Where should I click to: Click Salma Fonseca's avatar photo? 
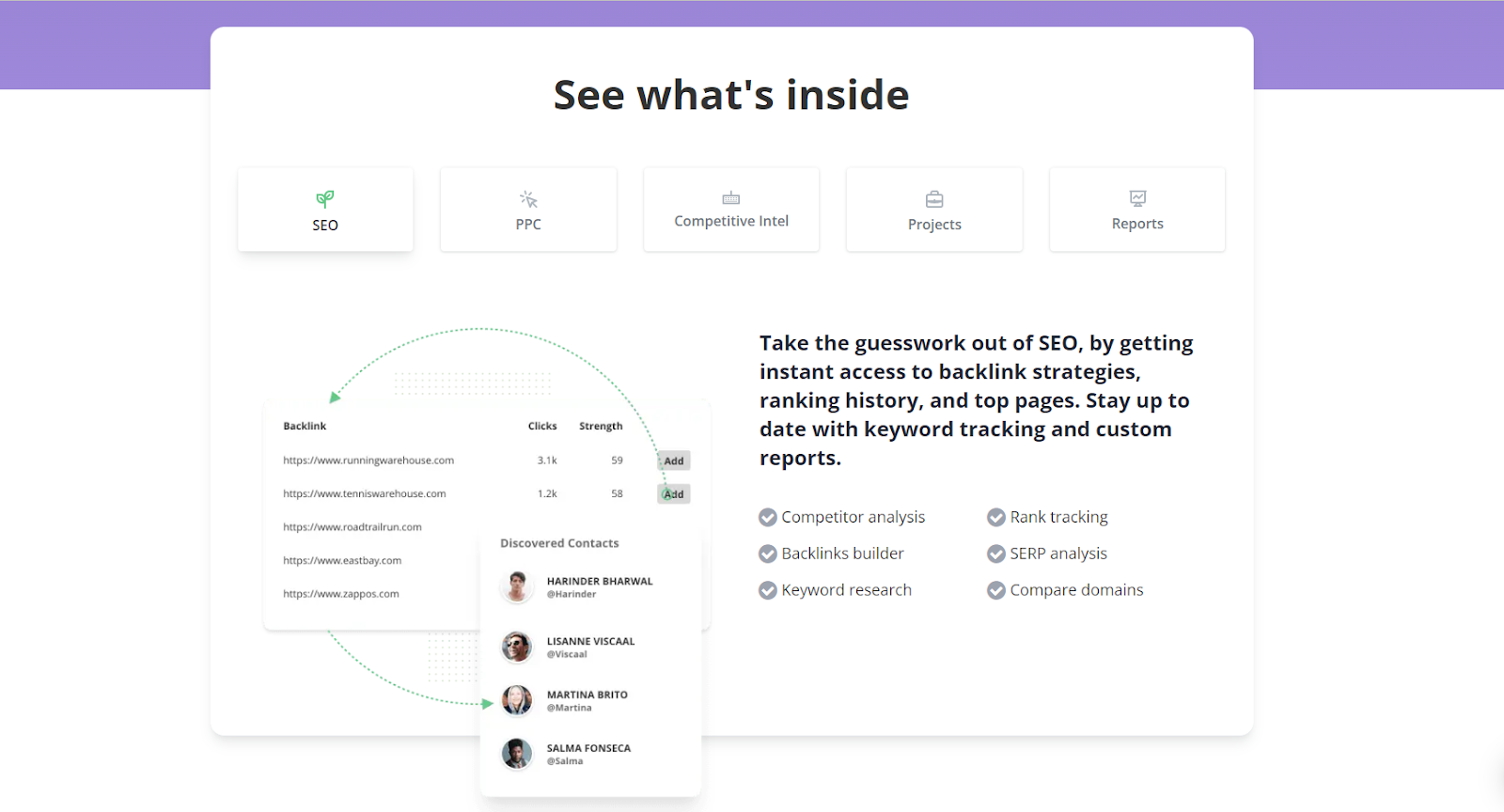(x=516, y=754)
